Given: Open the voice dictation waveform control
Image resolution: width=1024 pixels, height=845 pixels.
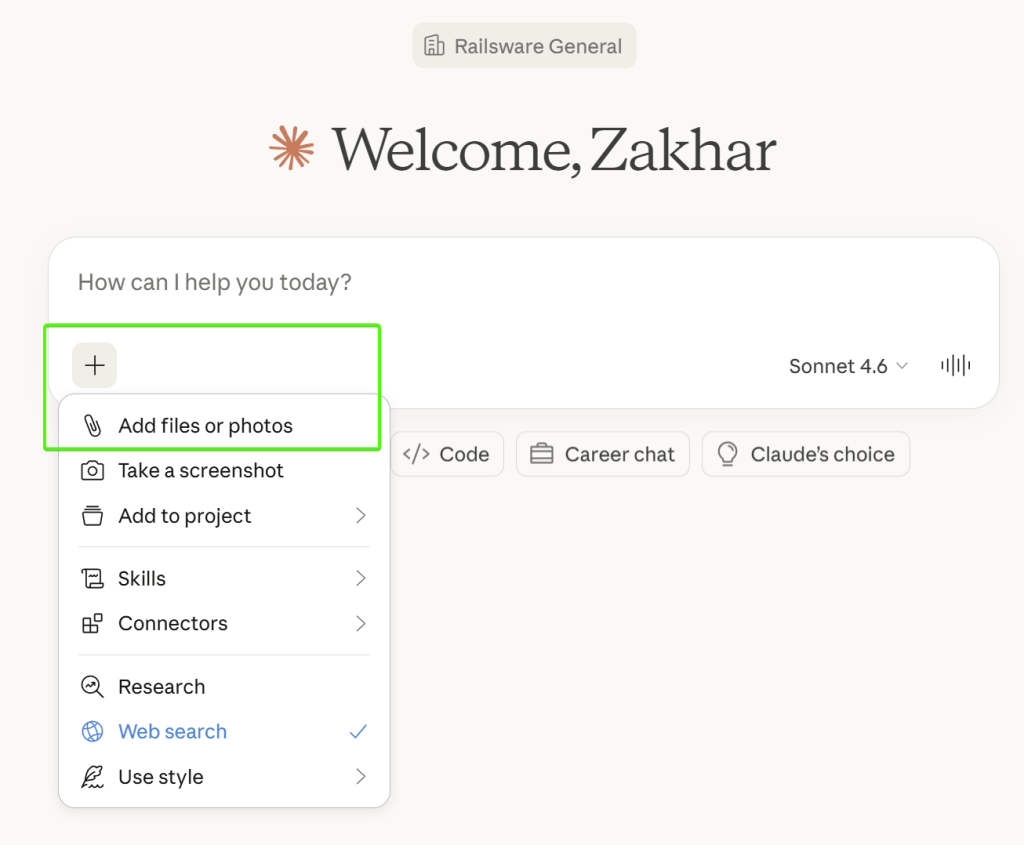Looking at the screenshot, I should tap(955, 365).
